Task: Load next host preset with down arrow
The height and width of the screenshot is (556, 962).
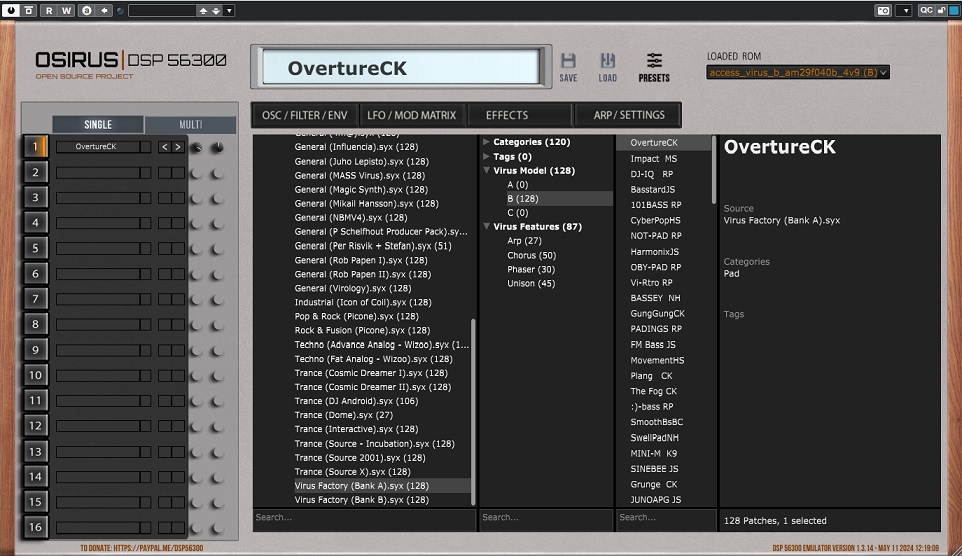Action: (x=215, y=10)
